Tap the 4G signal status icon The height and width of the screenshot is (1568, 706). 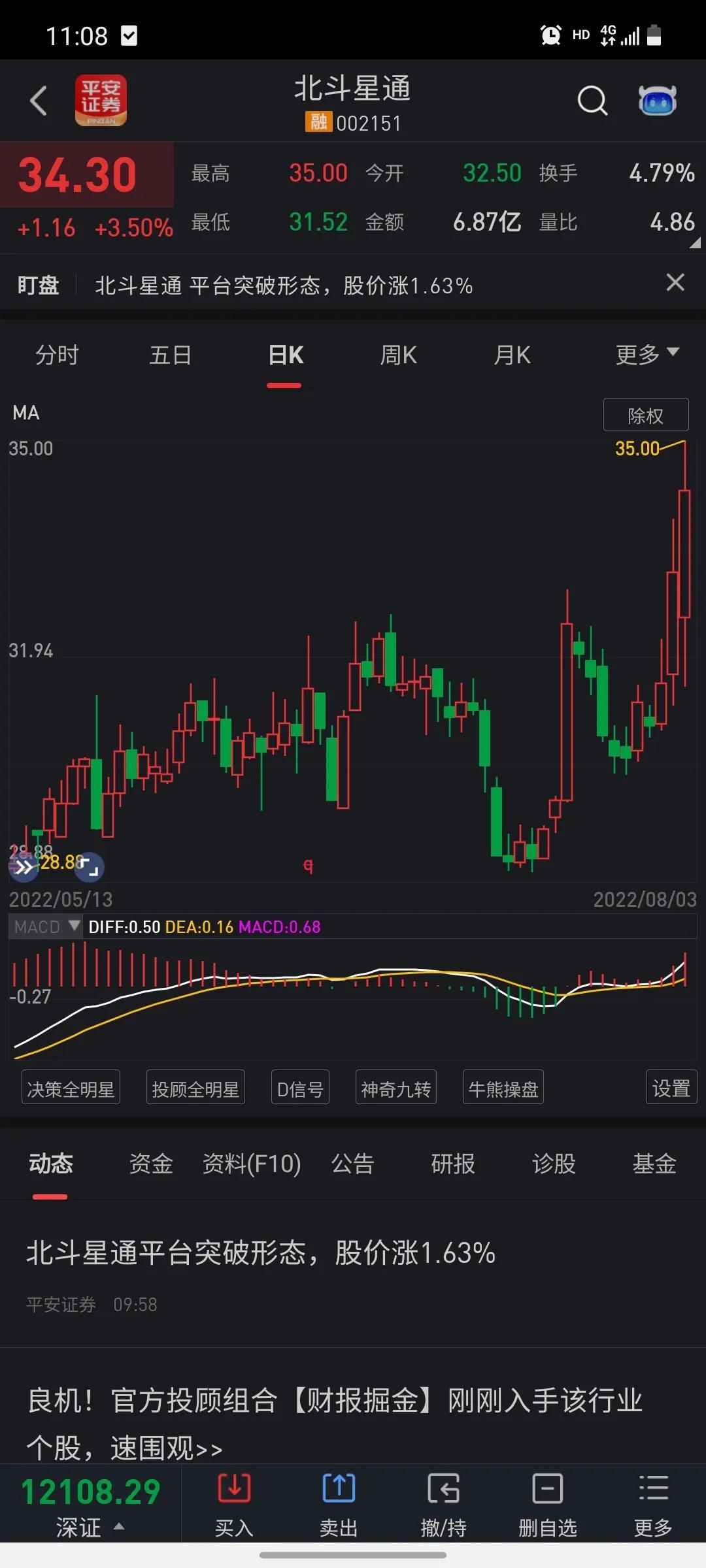(619, 35)
